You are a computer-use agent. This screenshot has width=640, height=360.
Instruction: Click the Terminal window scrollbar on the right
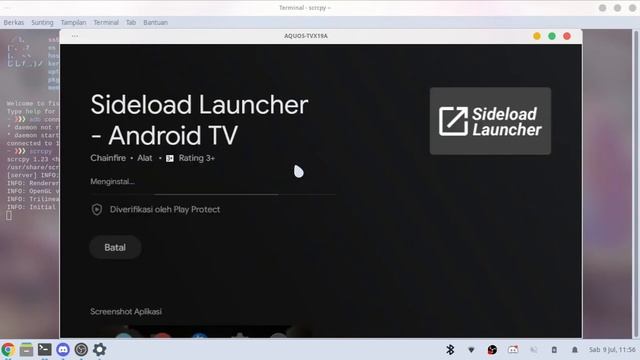click(x=636, y=184)
